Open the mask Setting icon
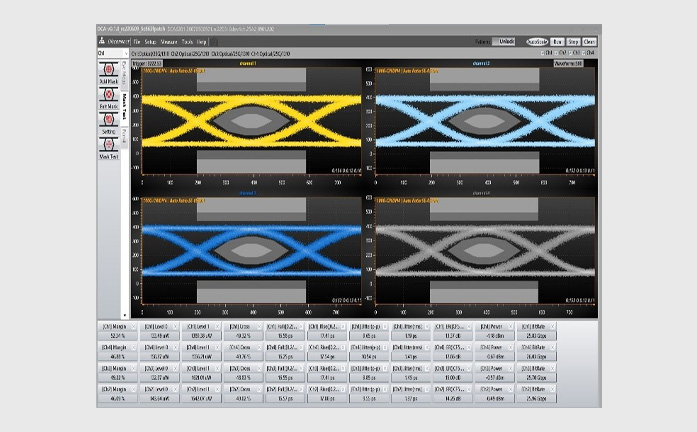The image size is (697, 432). 108,119
